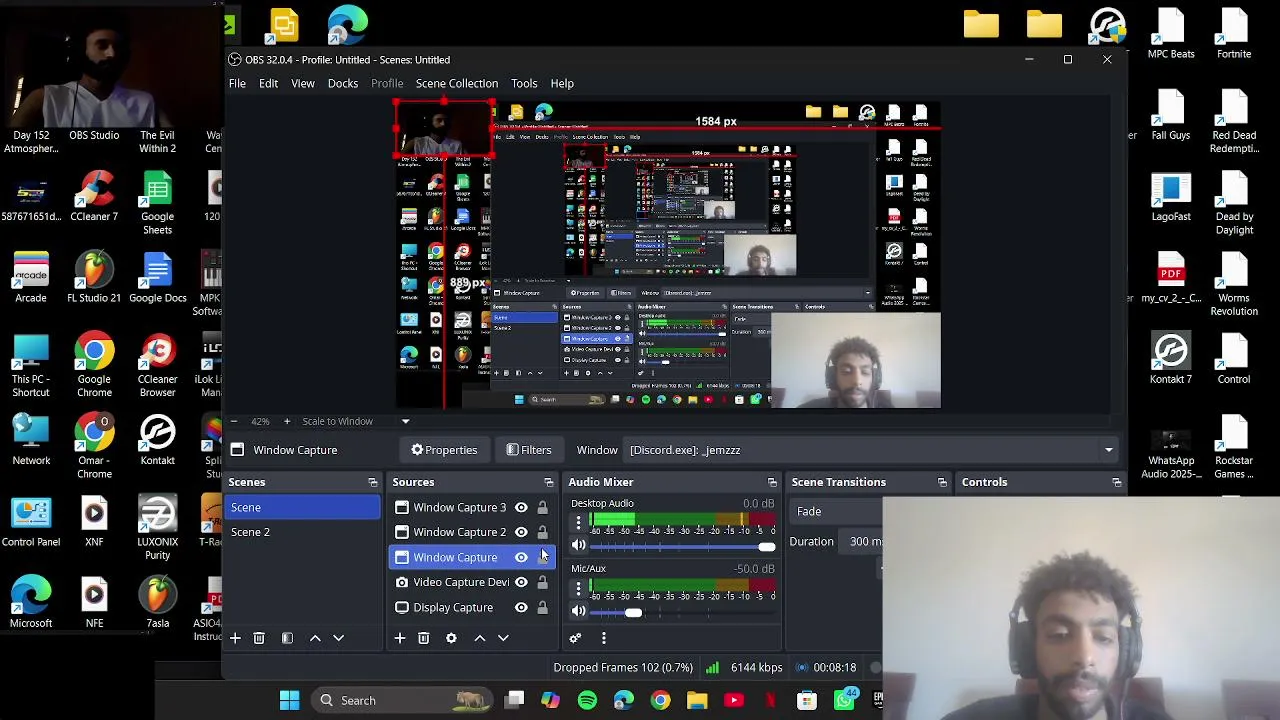
Task: Open FL Studio 21 desktop shortcut
Action: [94, 278]
